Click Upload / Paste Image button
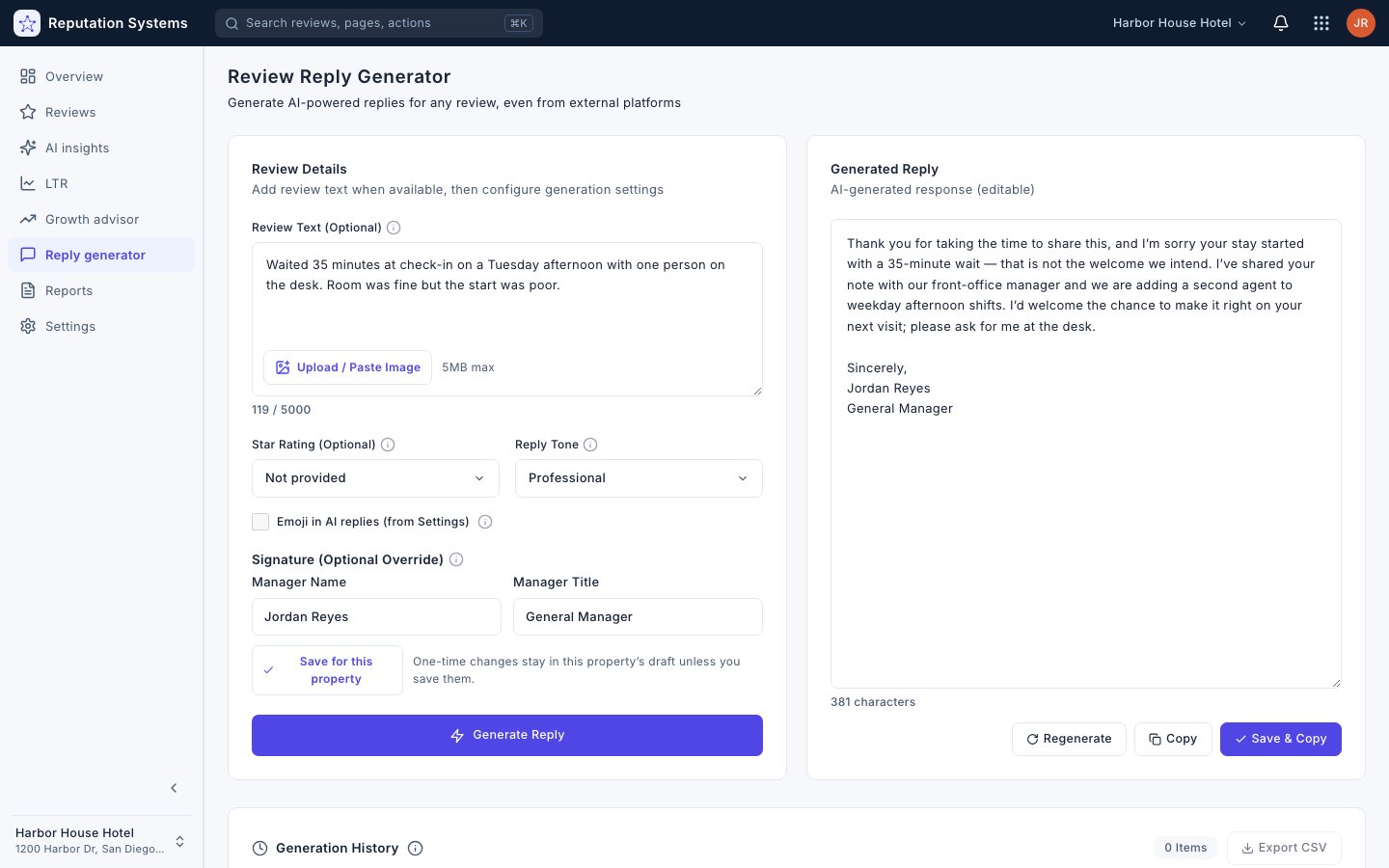Viewport: 1389px width, 868px height. [347, 367]
